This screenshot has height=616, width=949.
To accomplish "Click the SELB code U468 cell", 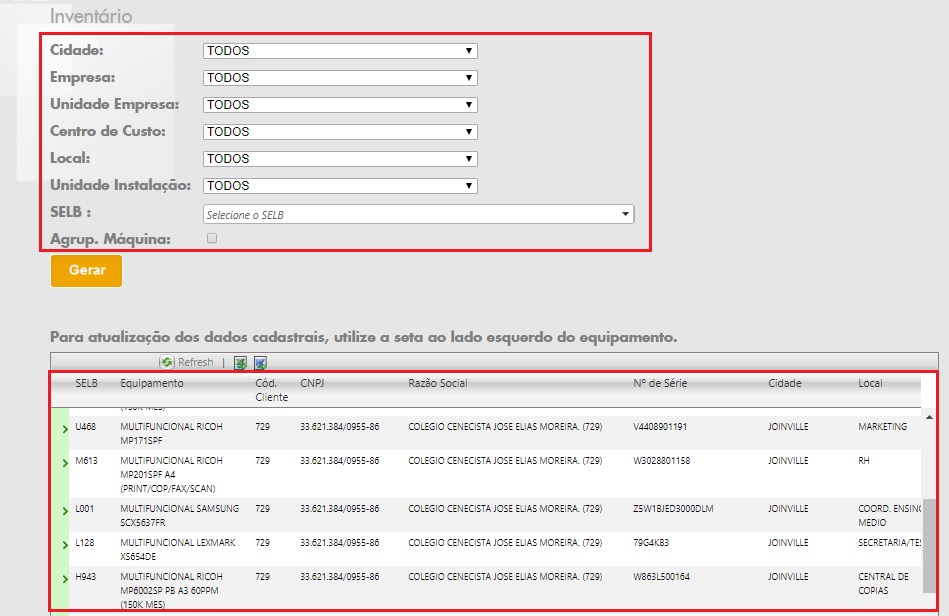I will point(85,427).
